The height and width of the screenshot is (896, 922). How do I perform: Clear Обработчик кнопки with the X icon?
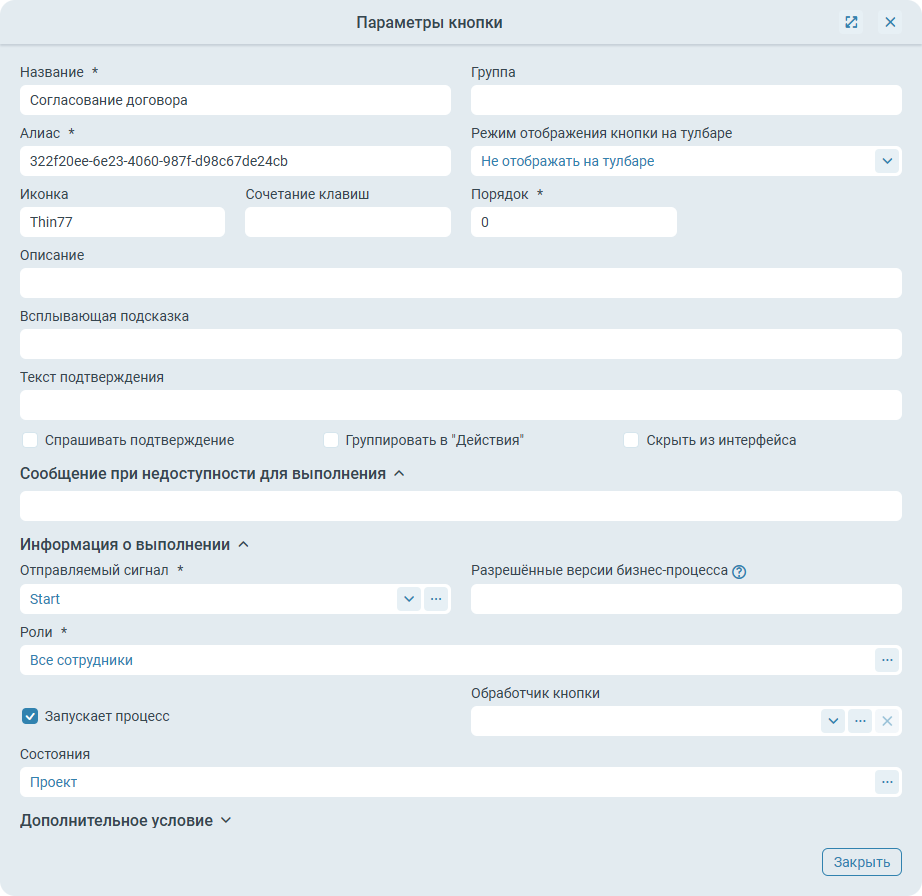887,721
